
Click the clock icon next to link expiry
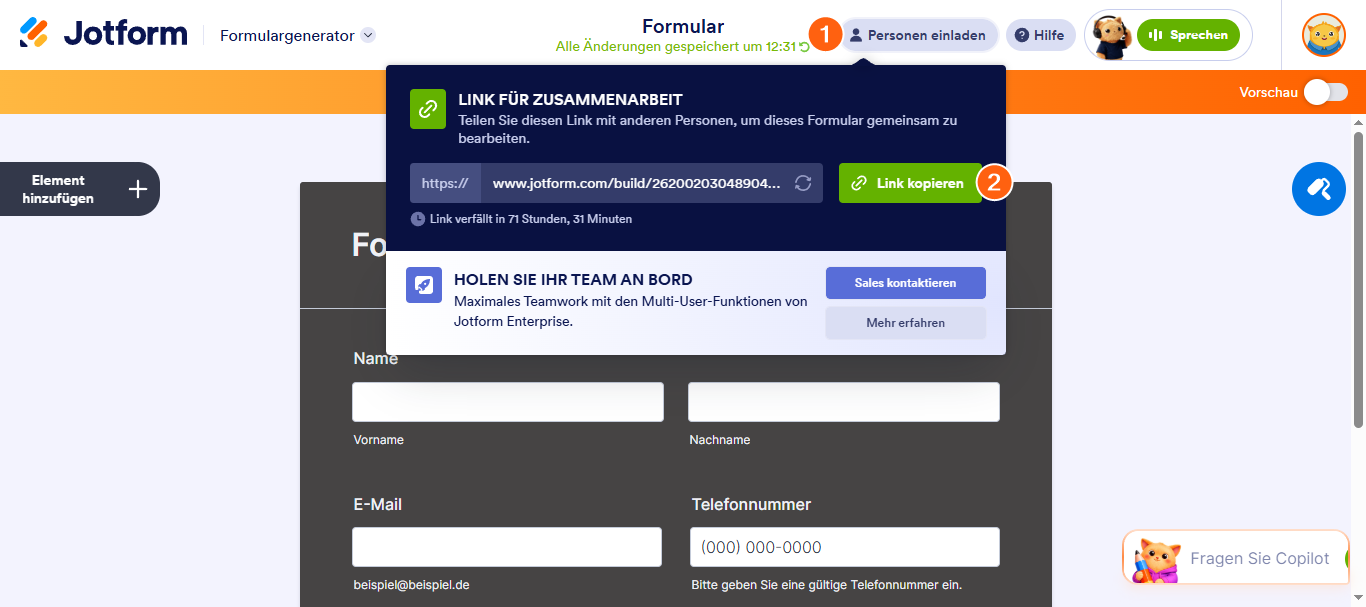click(418, 218)
